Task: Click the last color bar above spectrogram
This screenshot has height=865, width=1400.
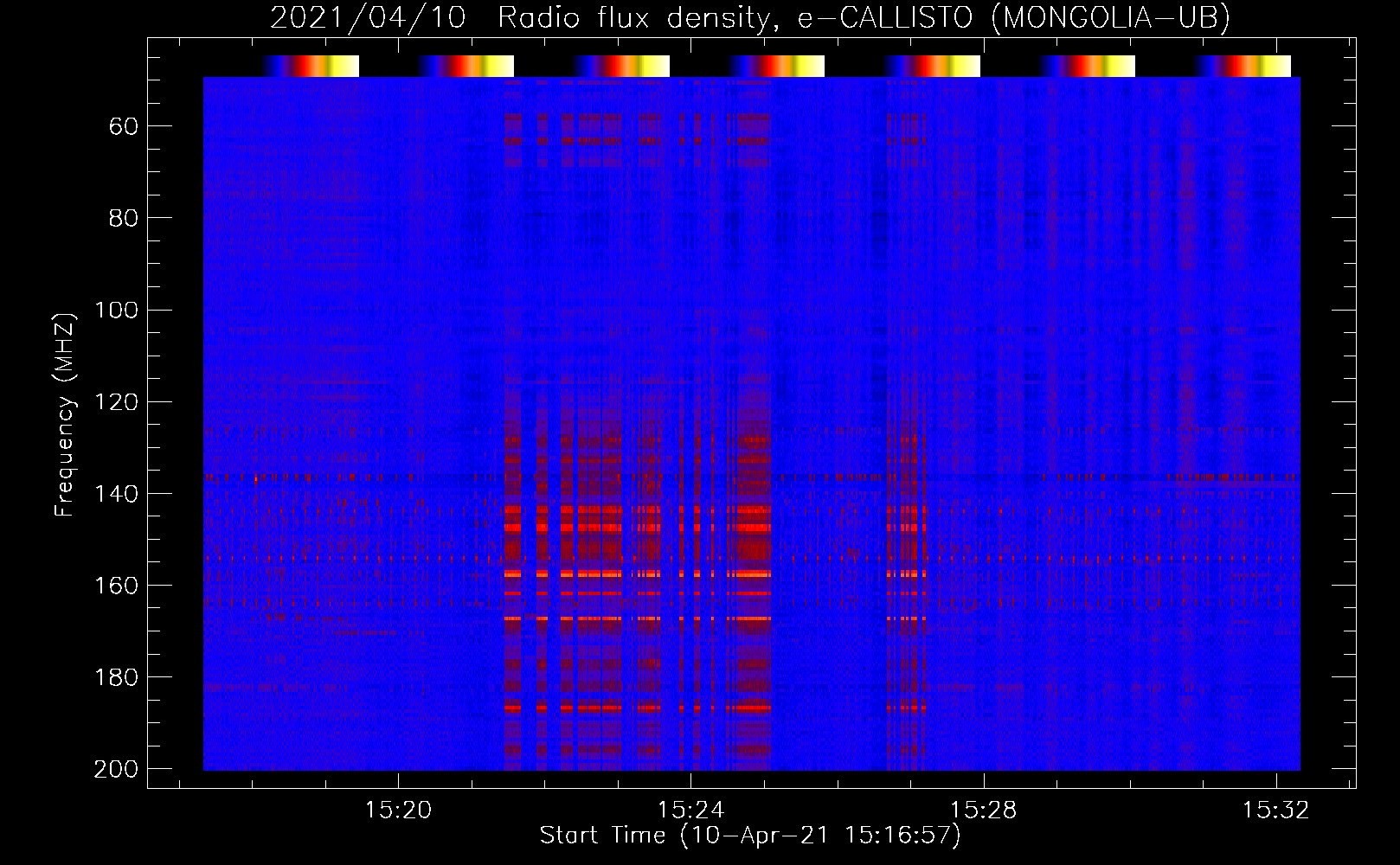Action: tap(1243, 66)
